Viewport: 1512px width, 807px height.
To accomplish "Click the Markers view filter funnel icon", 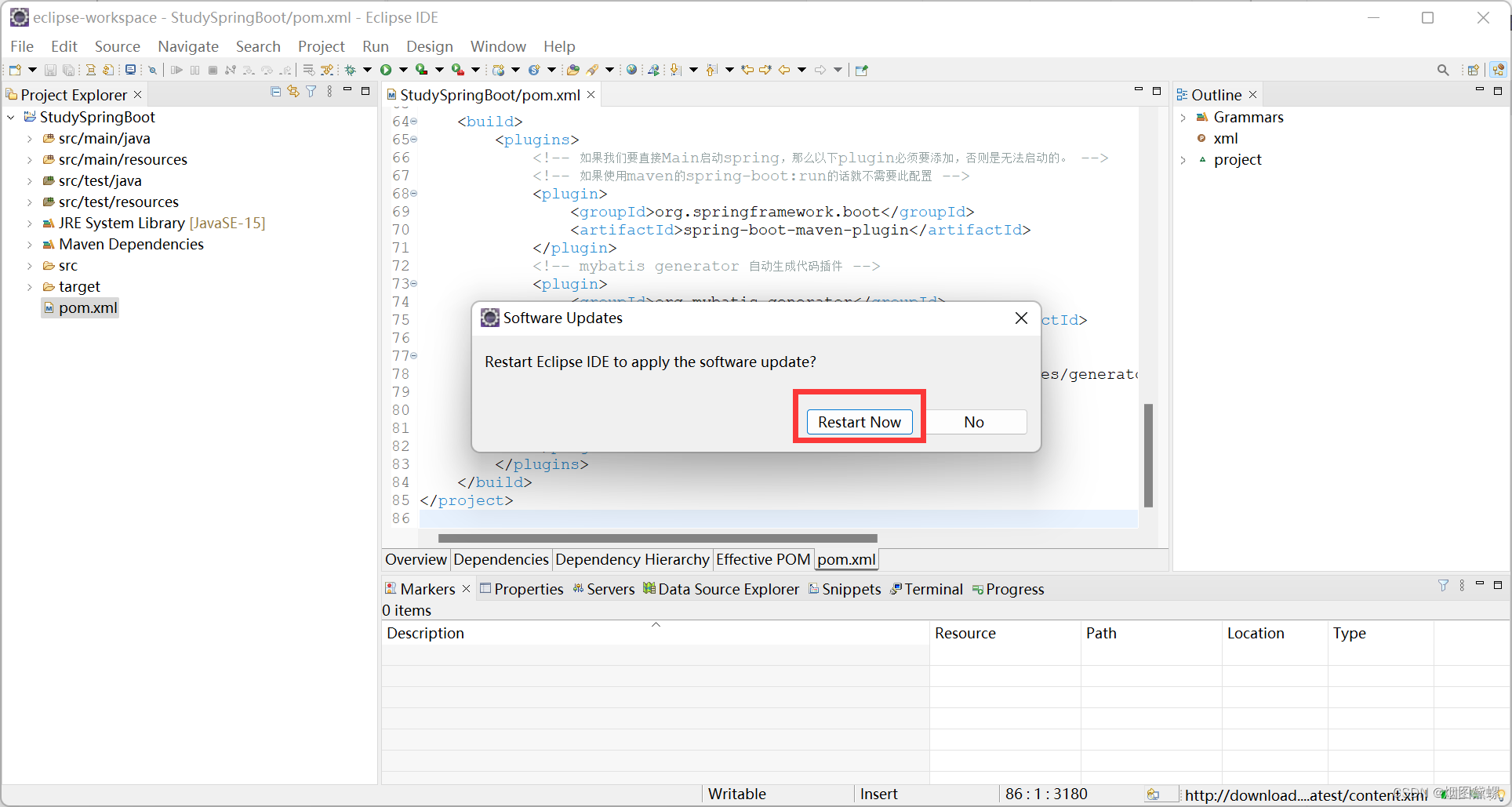I will pyautogui.click(x=1443, y=585).
